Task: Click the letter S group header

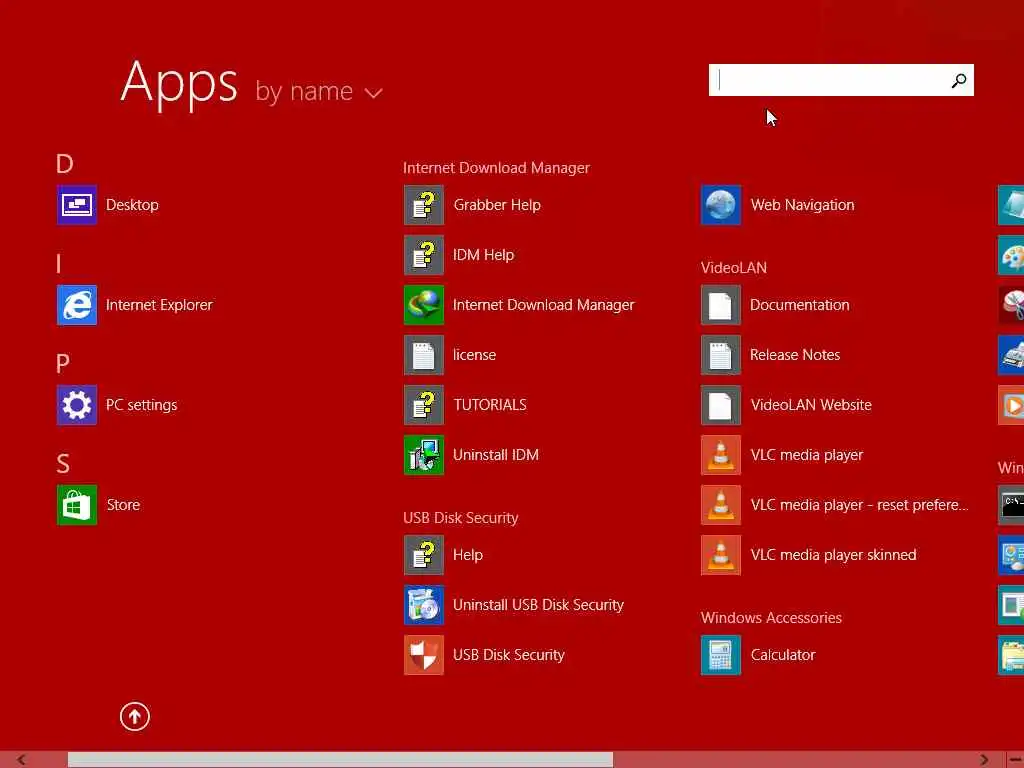Action: coord(63,464)
